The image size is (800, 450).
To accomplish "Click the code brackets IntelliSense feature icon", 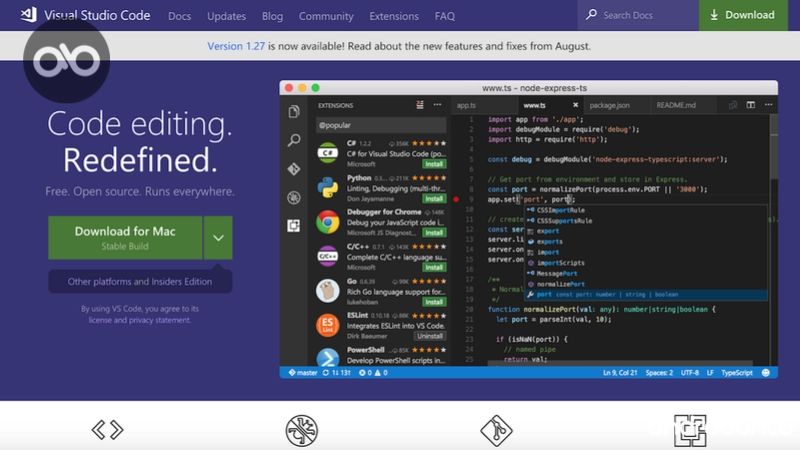I will (107, 430).
